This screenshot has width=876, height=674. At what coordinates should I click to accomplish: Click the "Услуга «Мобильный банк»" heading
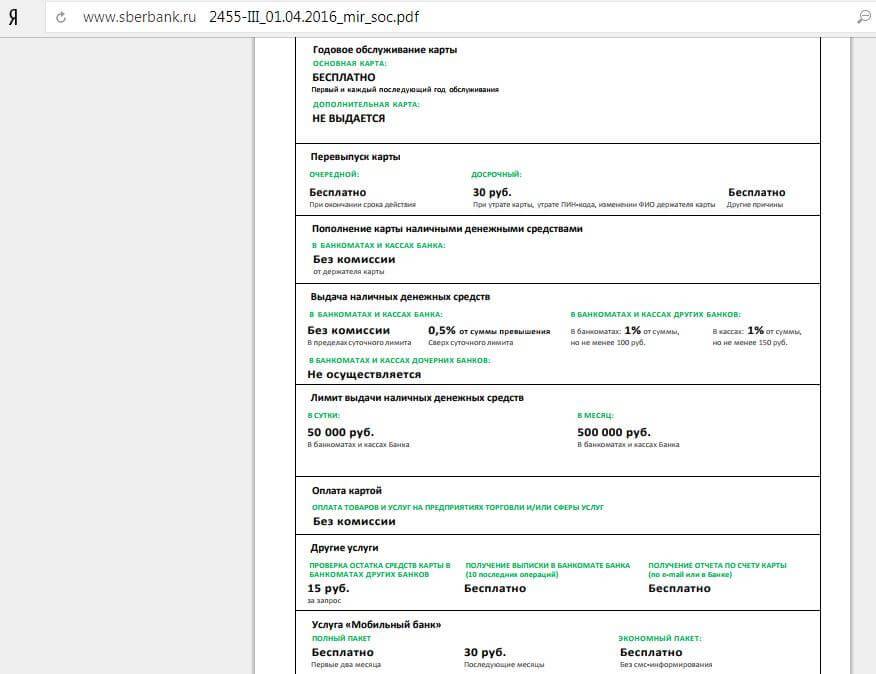[x=376, y=624]
